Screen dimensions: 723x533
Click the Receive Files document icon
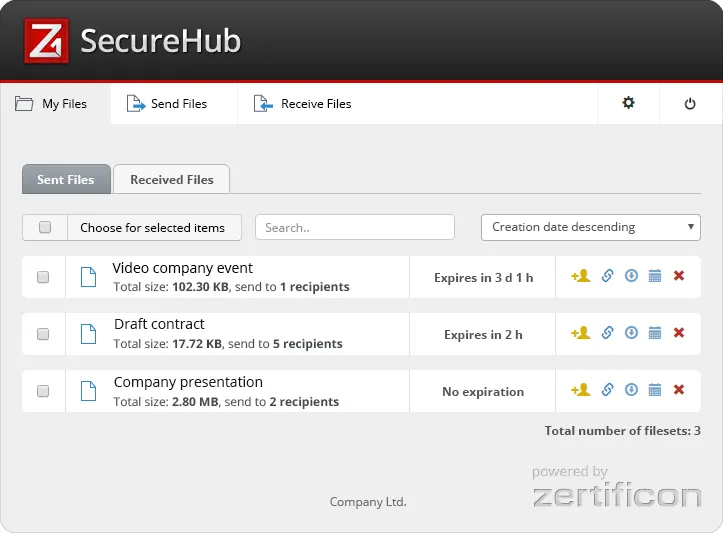(263, 104)
